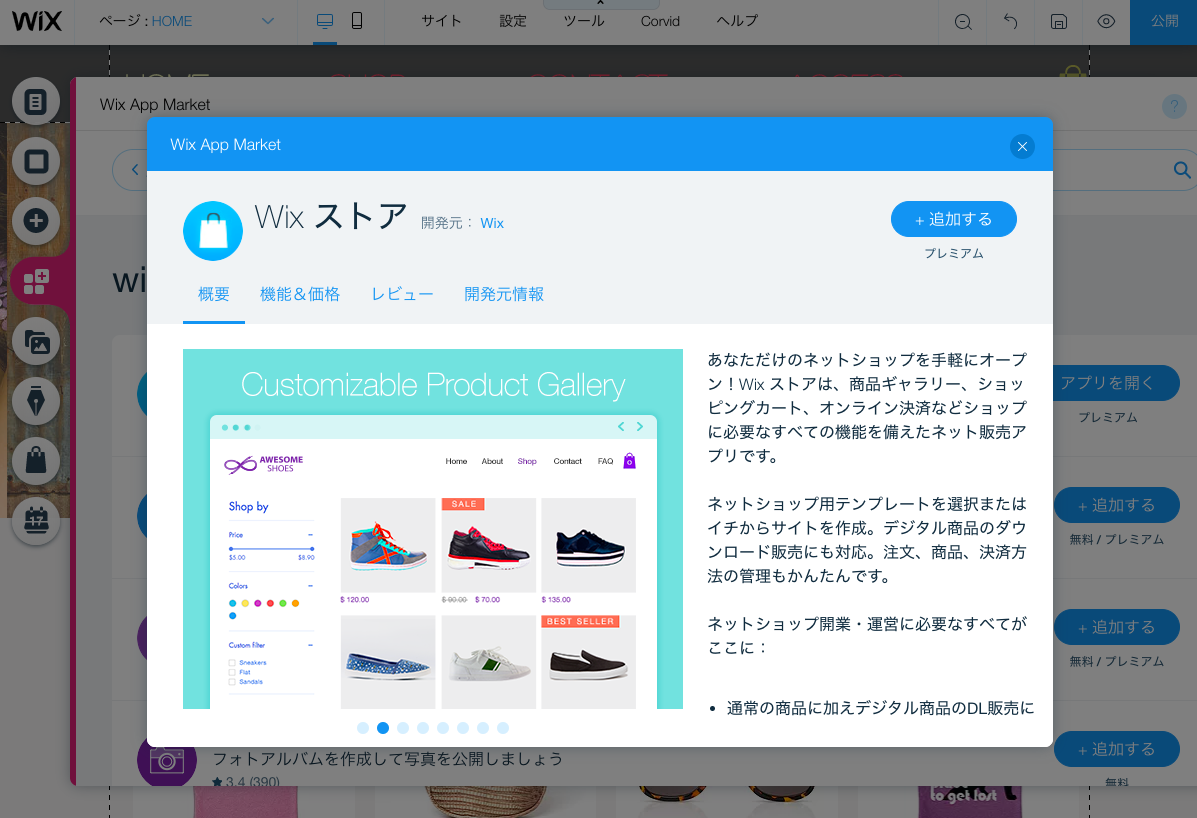Open the ヘルプ menu
1197x818 pixels.
point(737,21)
